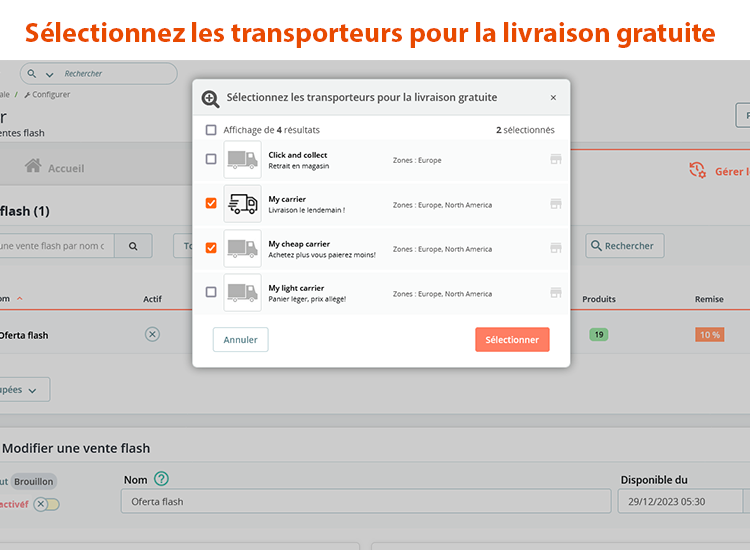Image resolution: width=750 pixels, height=550 pixels.
Task: Toggle the activation switch in the edit form
Action: (47, 504)
